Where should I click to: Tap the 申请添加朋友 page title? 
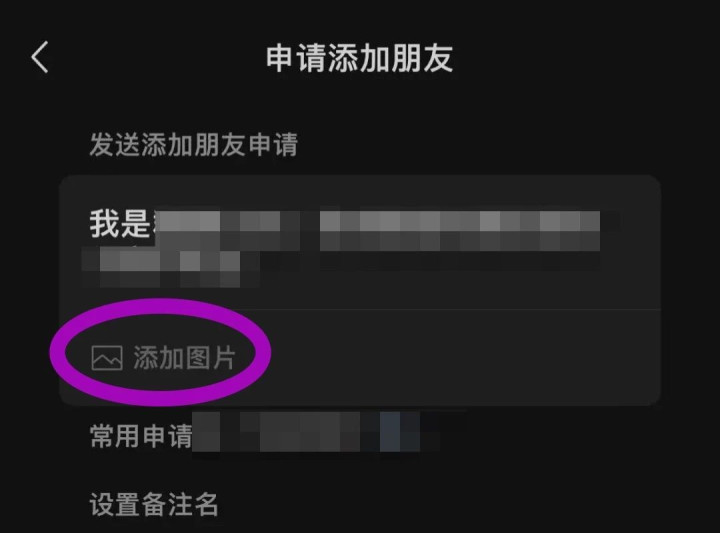point(360,58)
